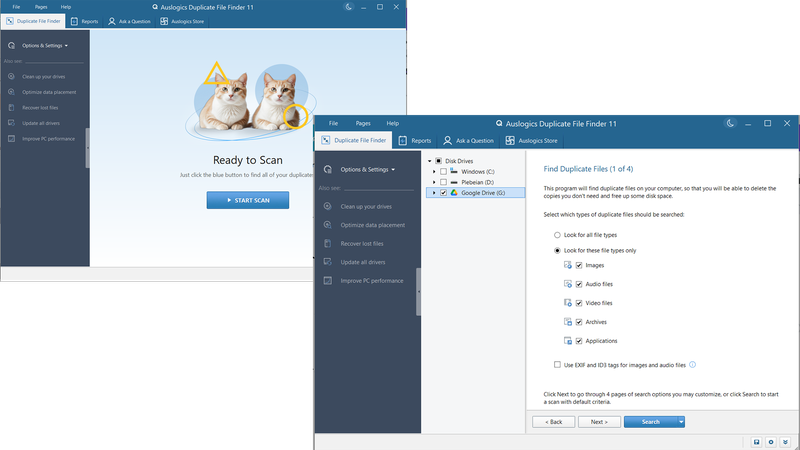Click Clean up your drives icon in front window
Viewport: 800px width, 450px height.
pyautogui.click(x=328, y=206)
